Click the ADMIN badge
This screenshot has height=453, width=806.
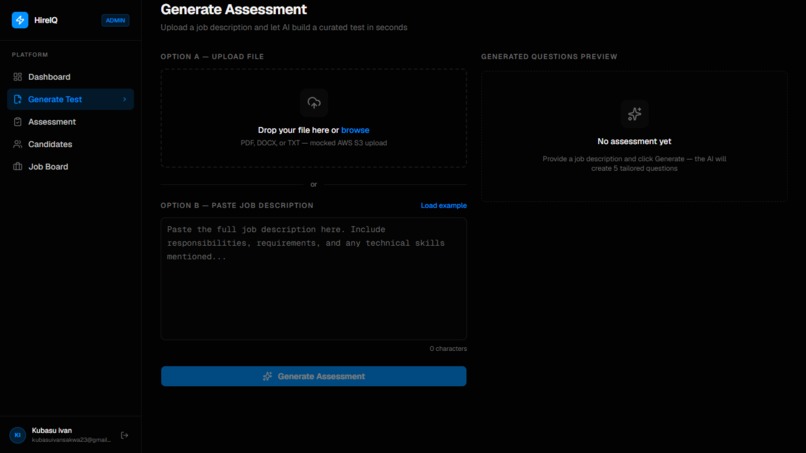pyautogui.click(x=115, y=21)
